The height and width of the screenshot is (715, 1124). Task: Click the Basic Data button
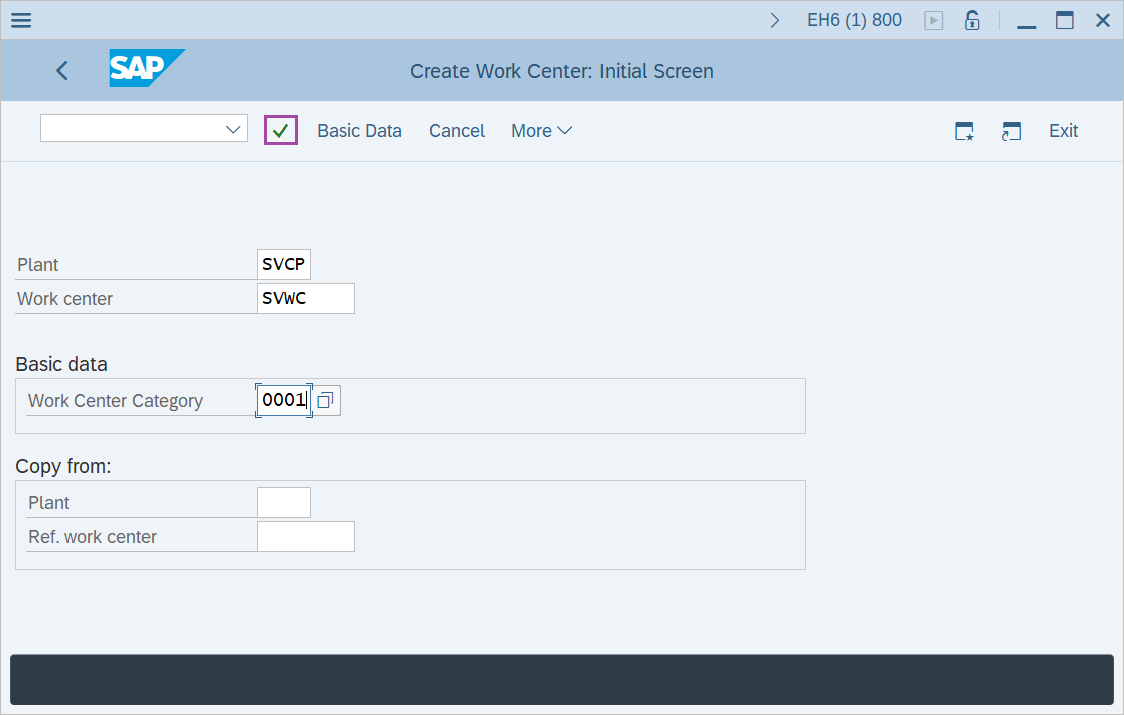click(x=359, y=130)
